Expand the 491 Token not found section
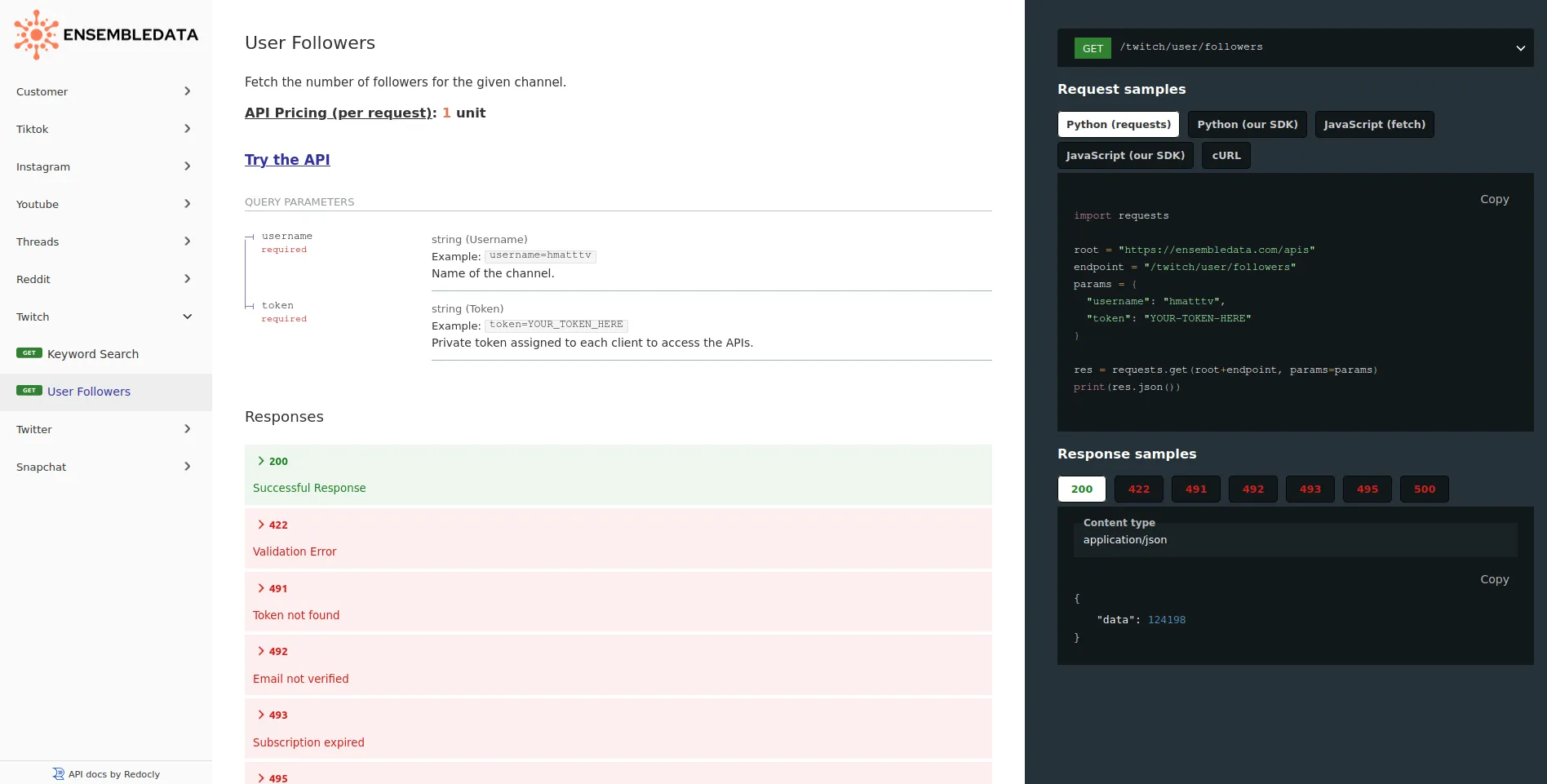Image resolution: width=1547 pixels, height=784 pixels. click(618, 602)
